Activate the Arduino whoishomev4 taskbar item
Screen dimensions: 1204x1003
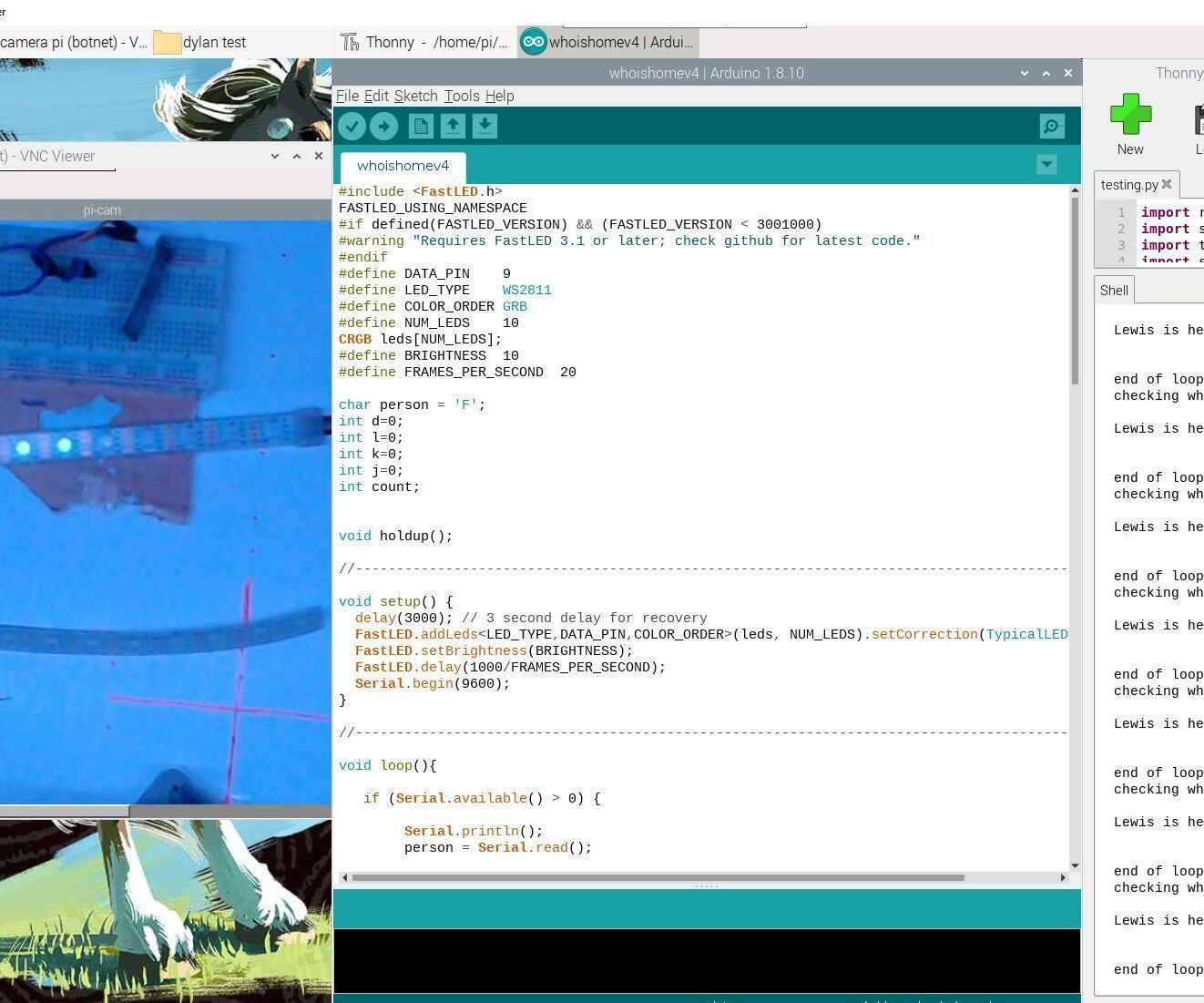(x=606, y=42)
